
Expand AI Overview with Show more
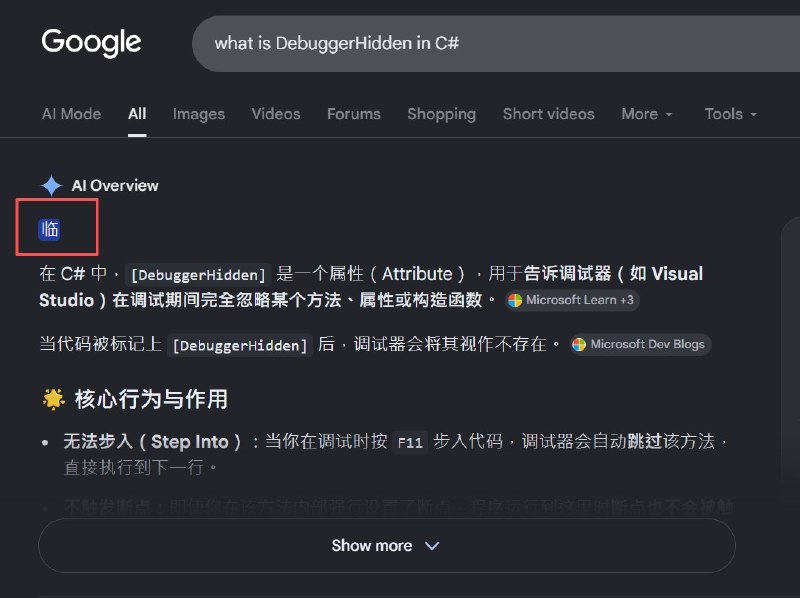tap(387, 545)
